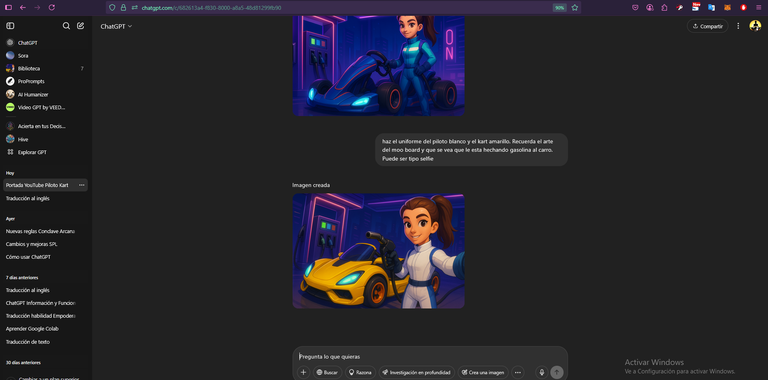The image size is (768, 380).
Task: Open chat search with the magnifier icon
Action: pyautogui.click(x=66, y=26)
